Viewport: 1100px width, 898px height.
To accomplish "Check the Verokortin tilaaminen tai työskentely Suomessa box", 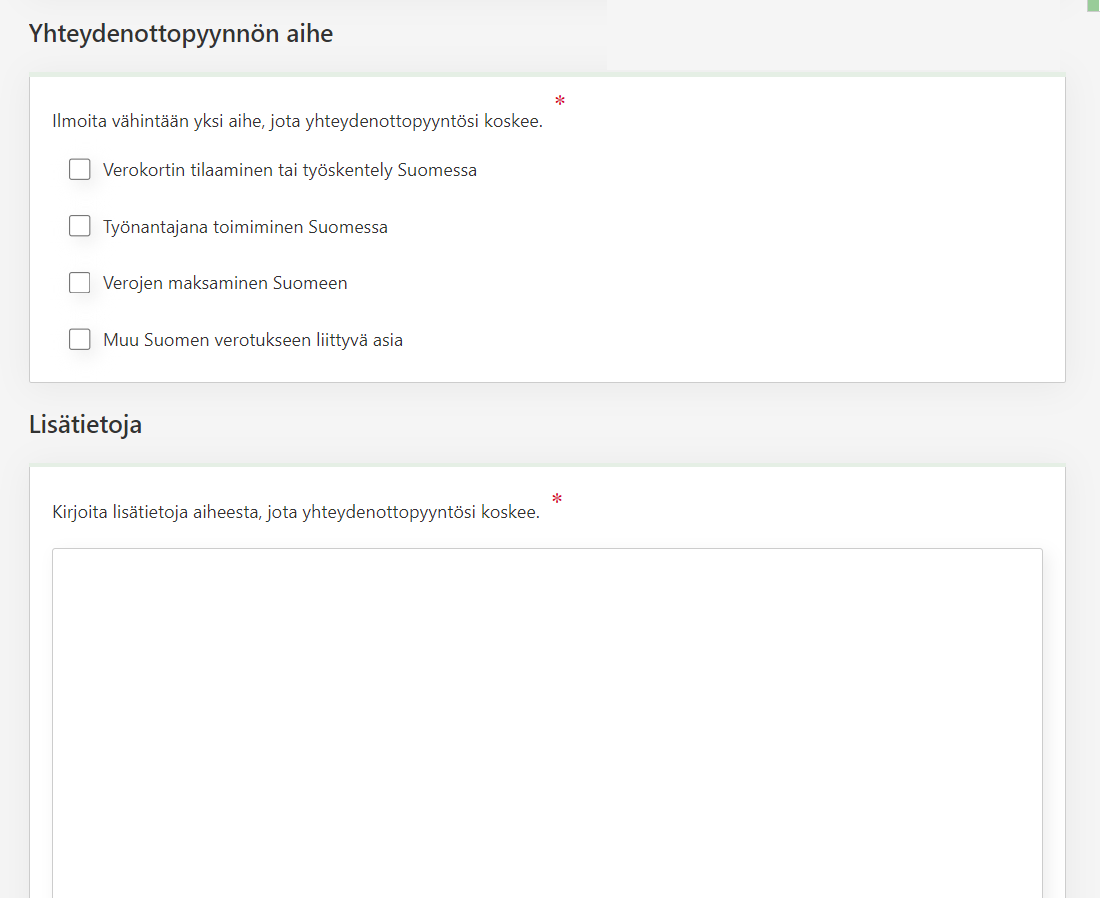I will (x=80, y=170).
